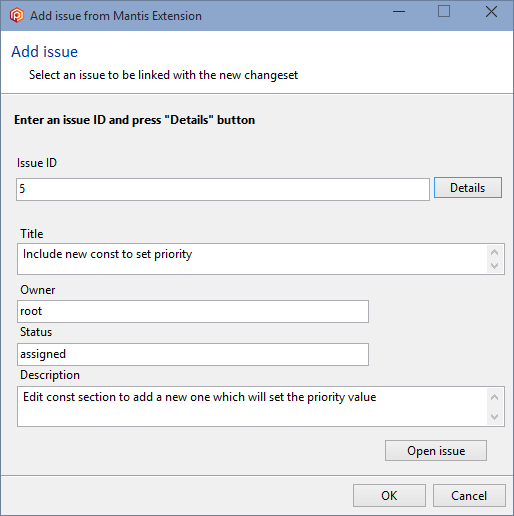Focus the Issue ID input field

click(223, 189)
